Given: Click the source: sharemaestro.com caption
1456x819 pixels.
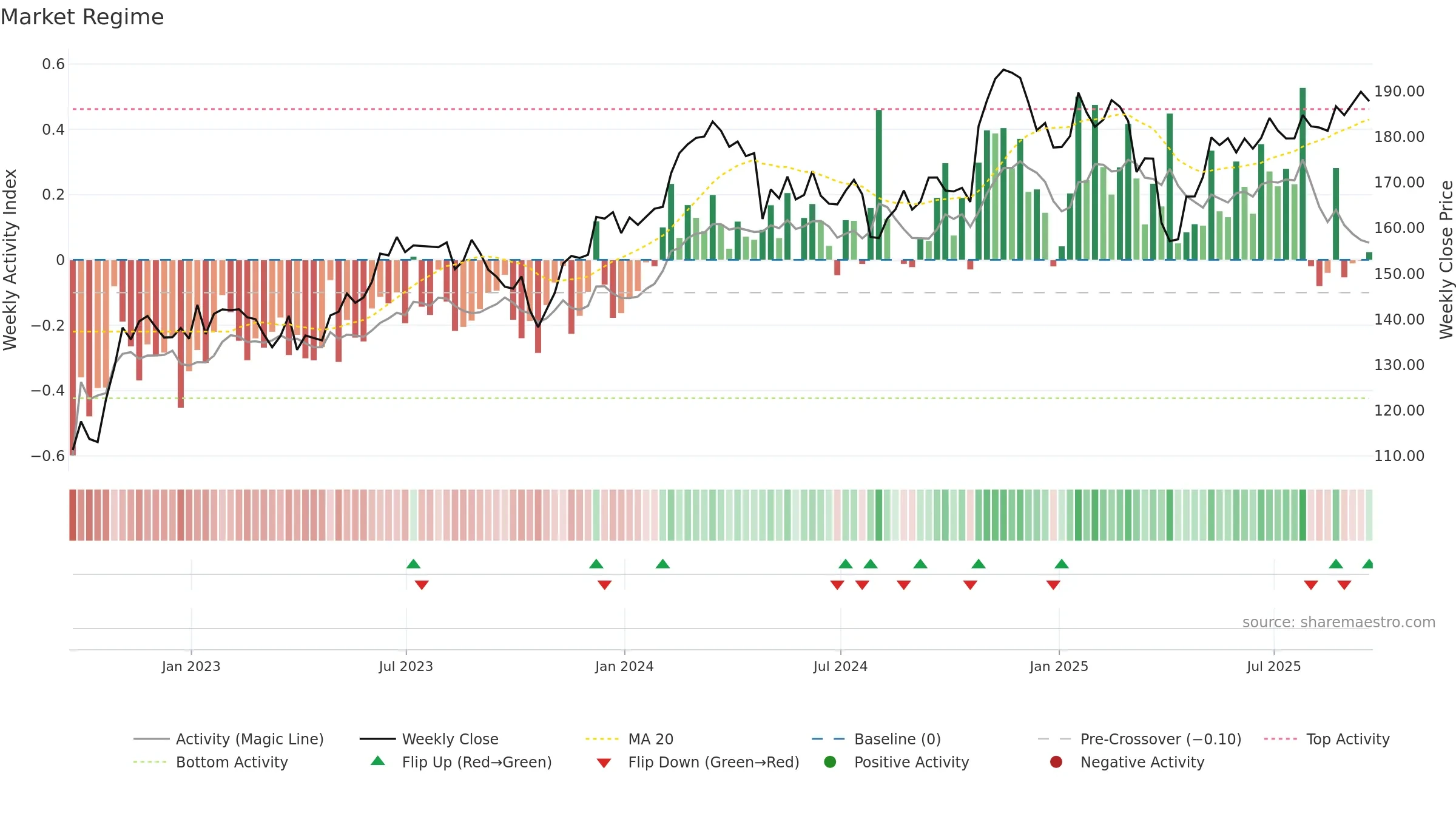Looking at the screenshot, I should tap(1339, 622).
